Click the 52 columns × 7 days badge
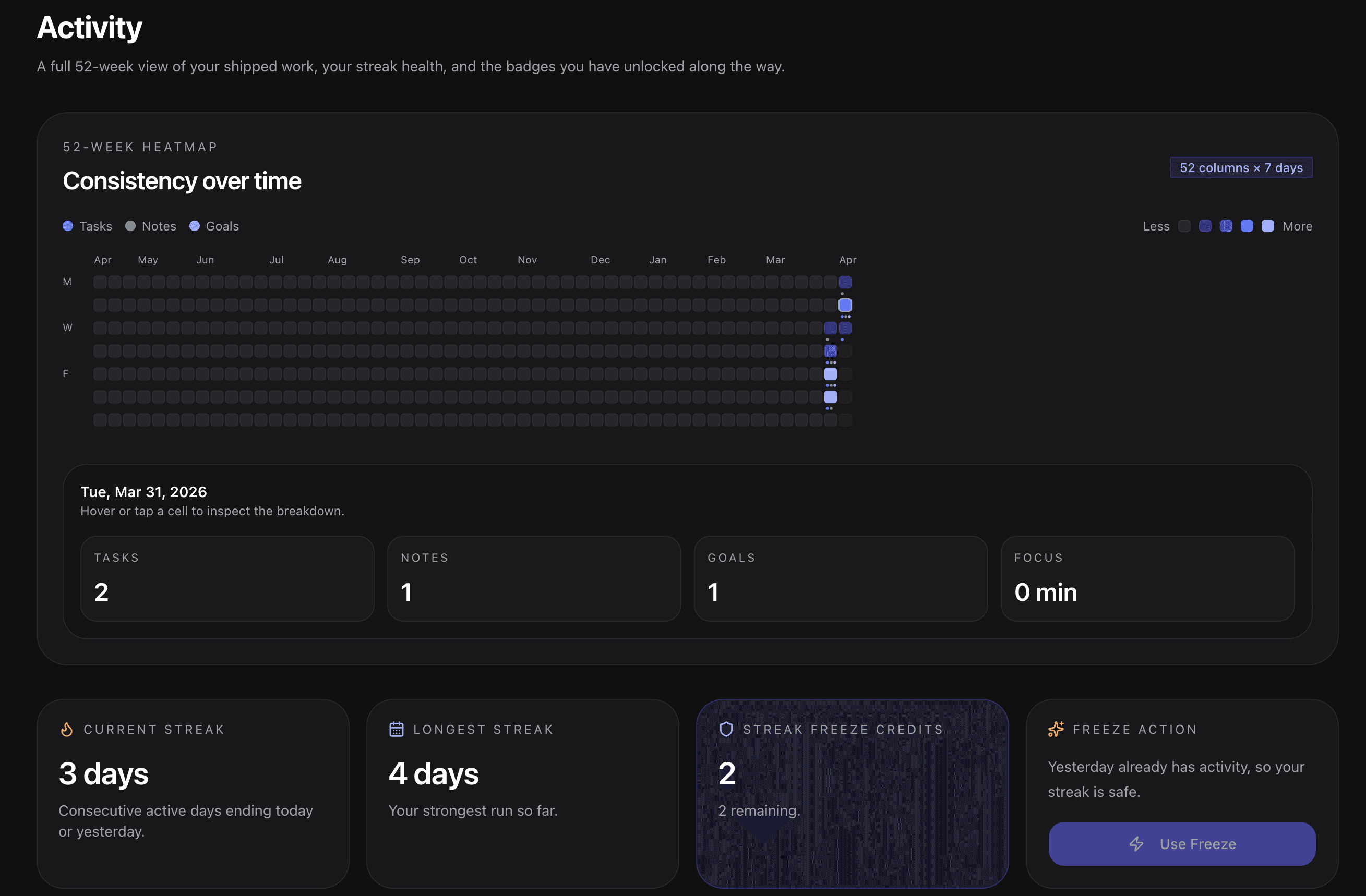This screenshot has width=1366, height=896. click(1241, 167)
